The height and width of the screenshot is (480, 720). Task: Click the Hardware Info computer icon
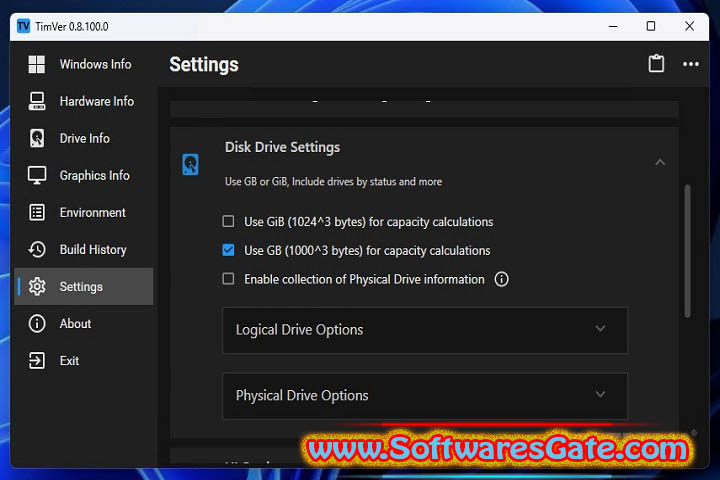tap(37, 101)
